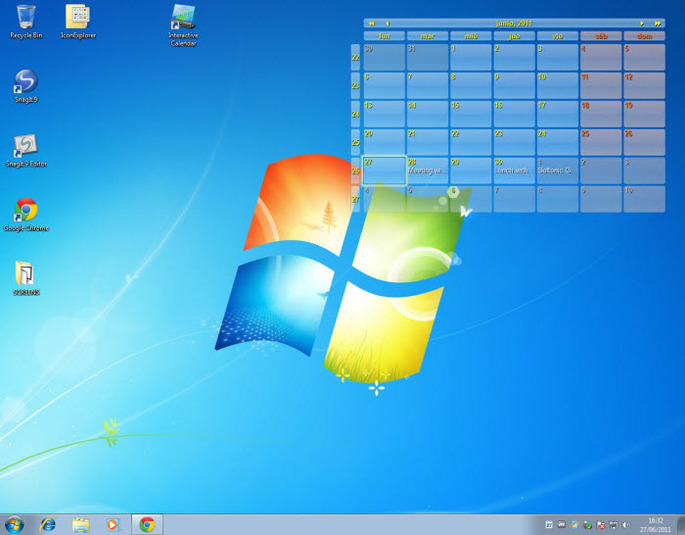
Task: Launch the SnagIt 9 shortcut
Action: tap(26, 85)
